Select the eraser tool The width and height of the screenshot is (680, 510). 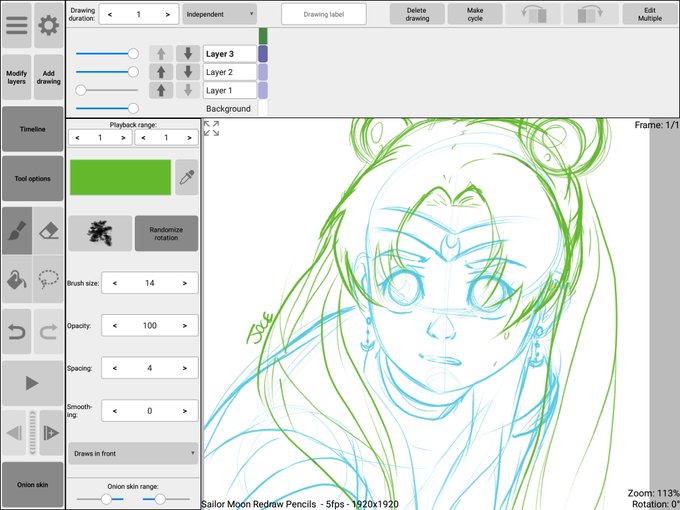(49, 231)
